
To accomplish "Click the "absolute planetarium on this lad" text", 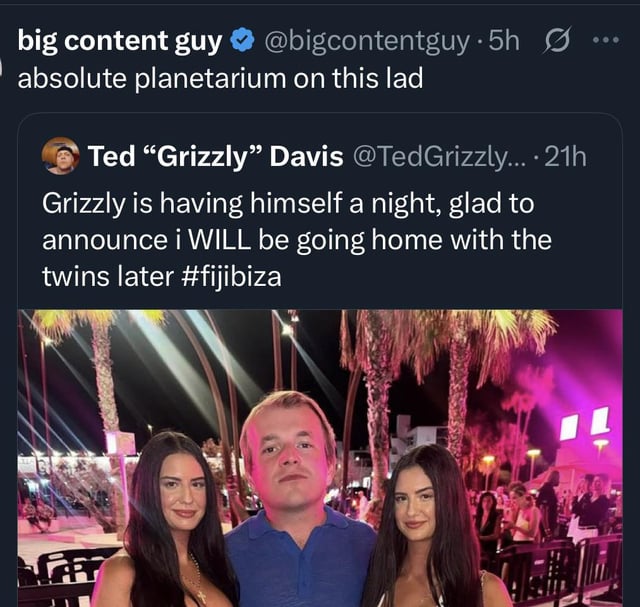I will point(220,78).
